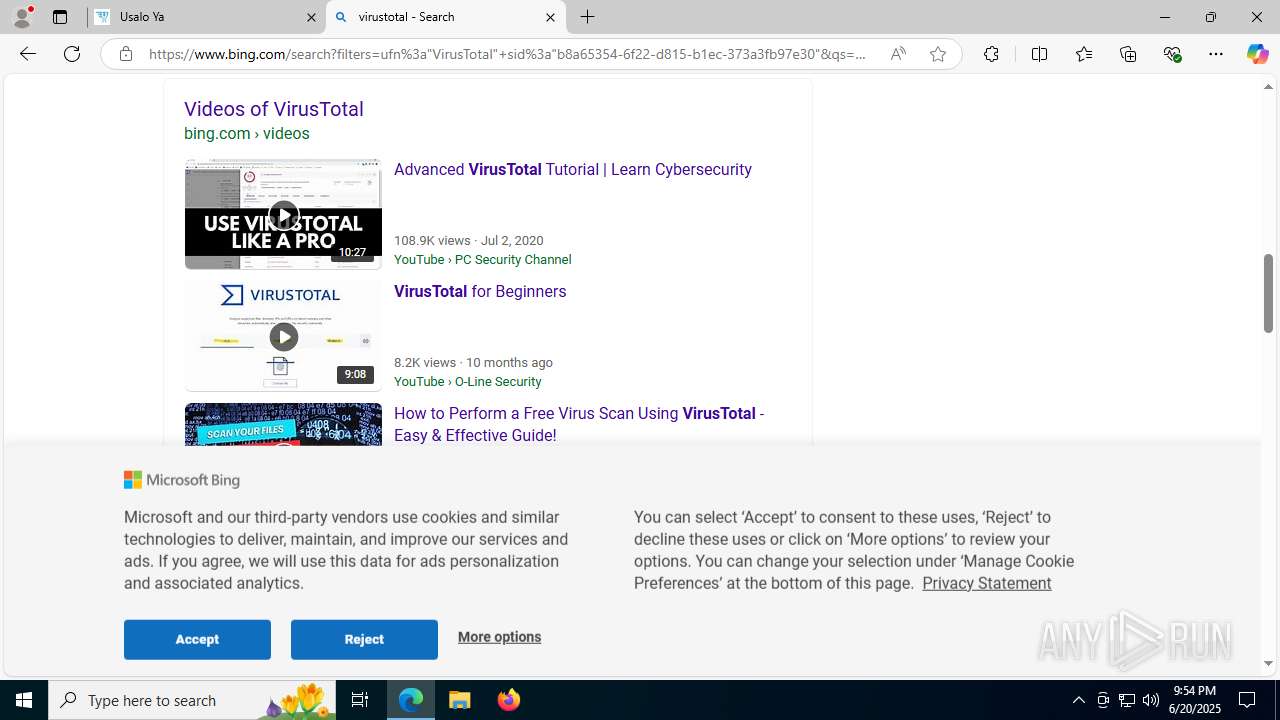Open the bing.com › videos link
Screen dimensions: 1280x720
pos(247,133)
